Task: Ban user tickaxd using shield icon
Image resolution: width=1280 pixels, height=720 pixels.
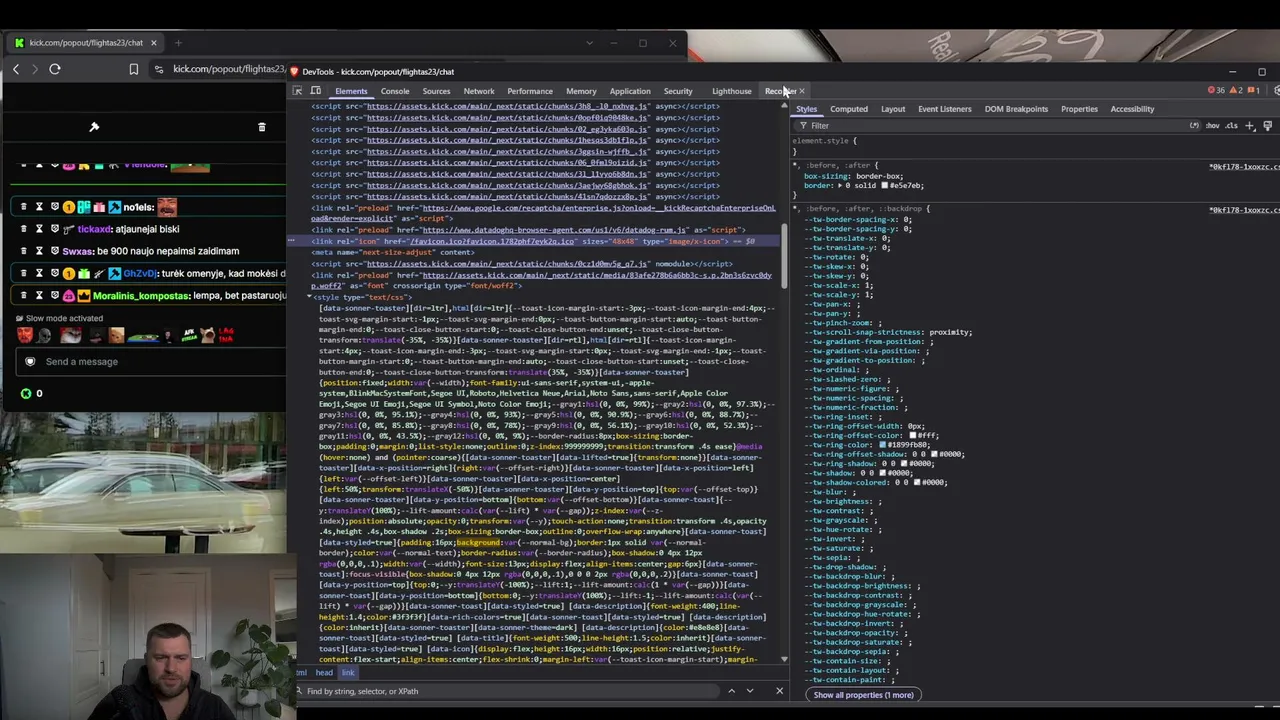Action: click(55, 229)
